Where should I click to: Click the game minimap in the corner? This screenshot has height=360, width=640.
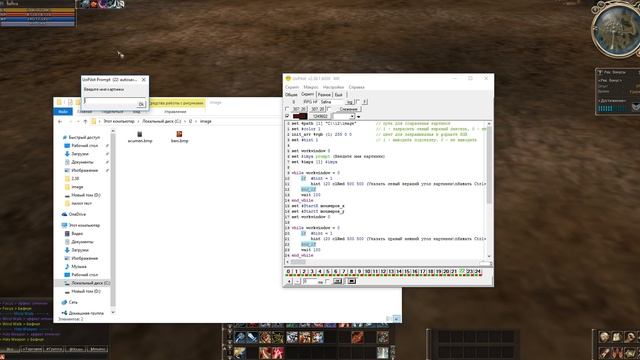(617, 29)
